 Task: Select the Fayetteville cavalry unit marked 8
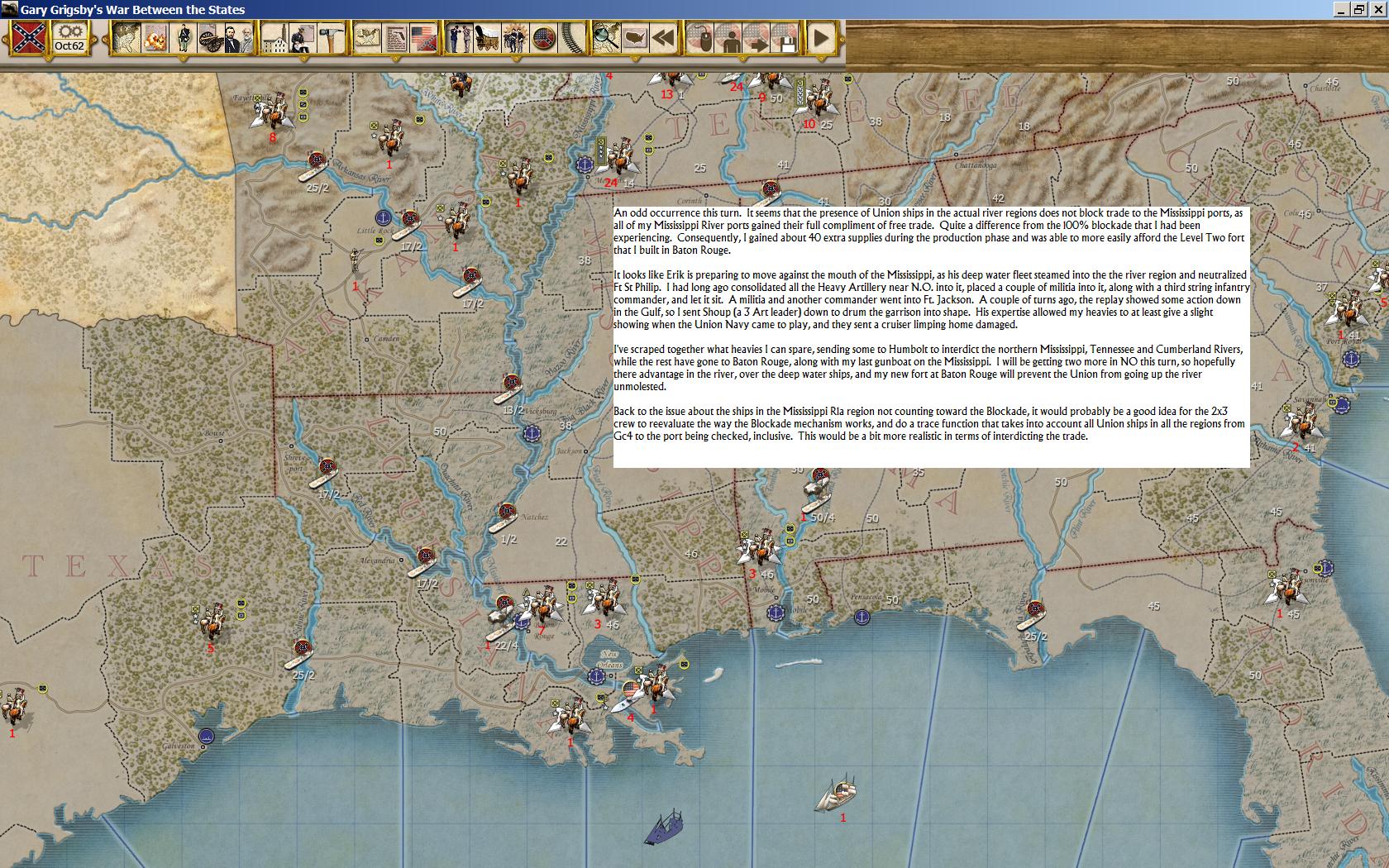(x=272, y=110)
